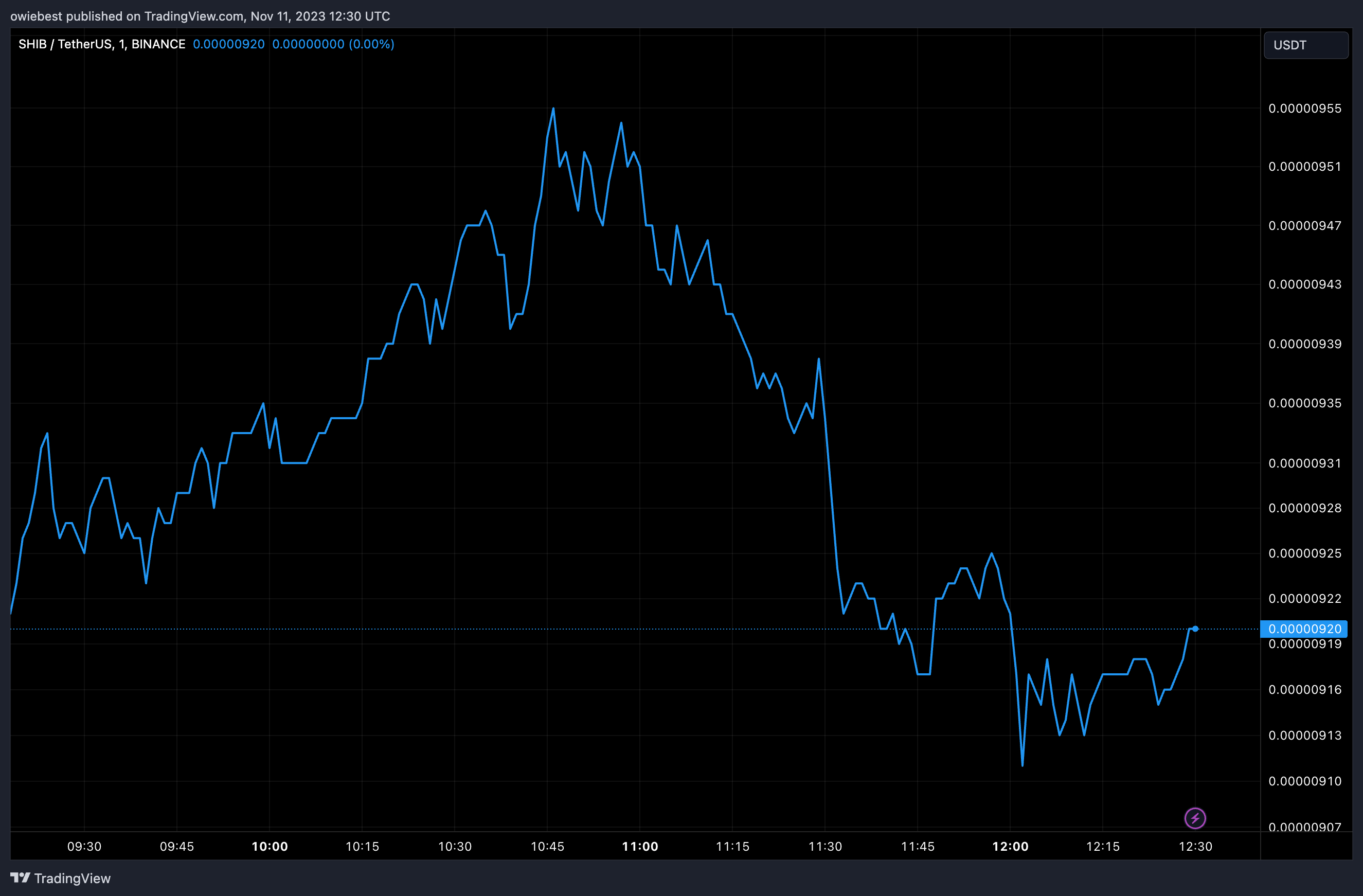Click the 0.00000955 price axis label
1363x896 pixels.
pyautogui.click(x=1304, y=108)
